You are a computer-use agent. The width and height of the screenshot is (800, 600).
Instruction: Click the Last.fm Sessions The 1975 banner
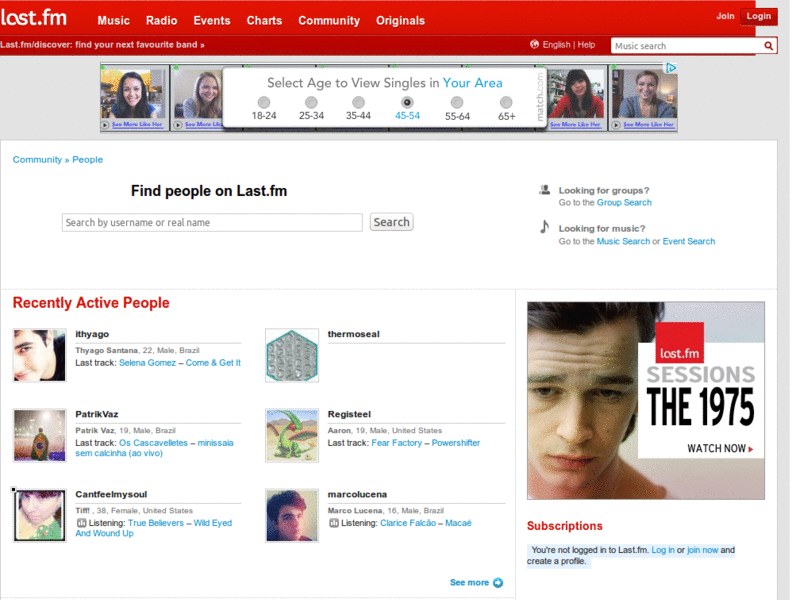click(646, 401)
